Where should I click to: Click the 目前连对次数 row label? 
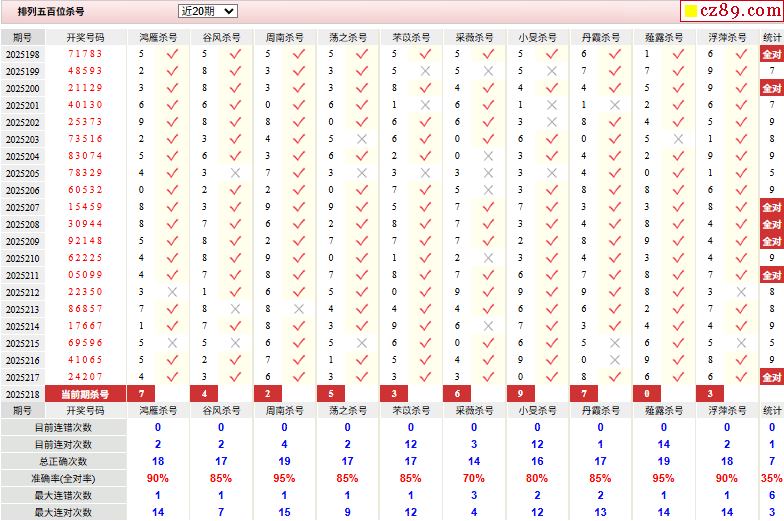(x=64, y=445)
